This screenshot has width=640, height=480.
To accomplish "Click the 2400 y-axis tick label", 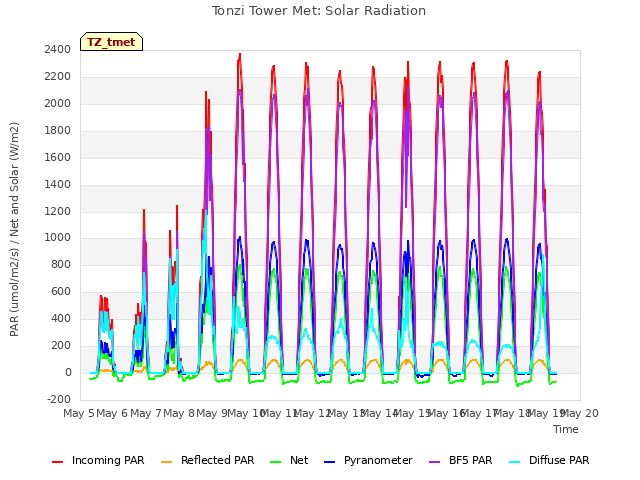I will [58, 49].
